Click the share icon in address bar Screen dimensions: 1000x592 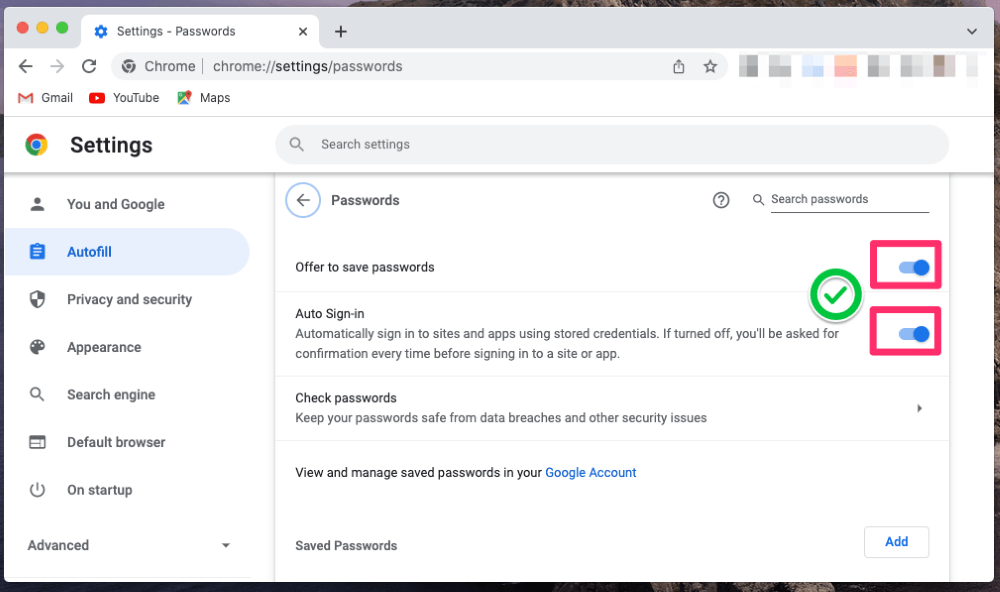(679, 66)
